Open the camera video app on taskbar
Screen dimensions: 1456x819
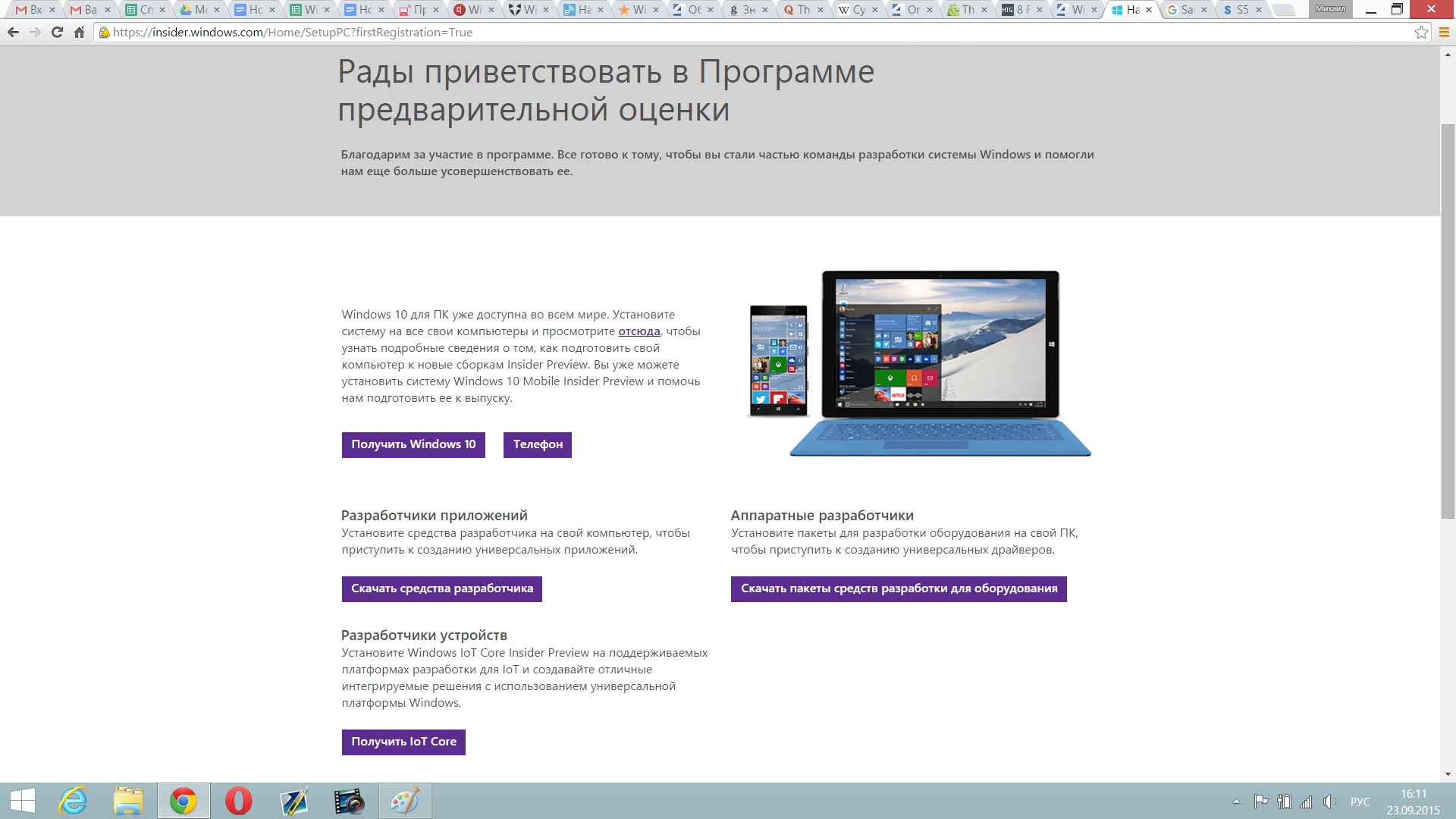tap(349, 801)
